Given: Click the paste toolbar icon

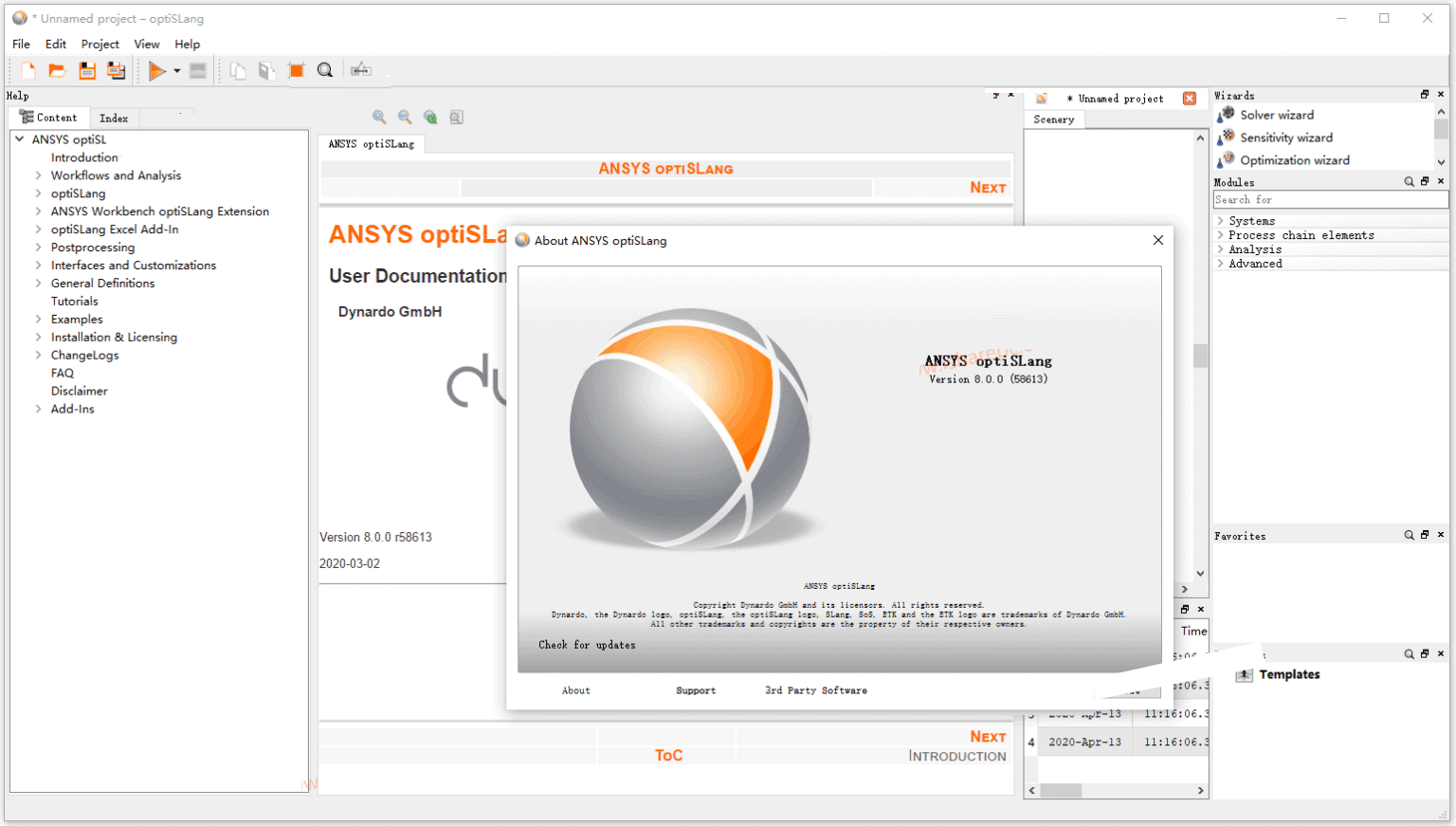Looking at the screenshot, I should [x=266, y=70].
